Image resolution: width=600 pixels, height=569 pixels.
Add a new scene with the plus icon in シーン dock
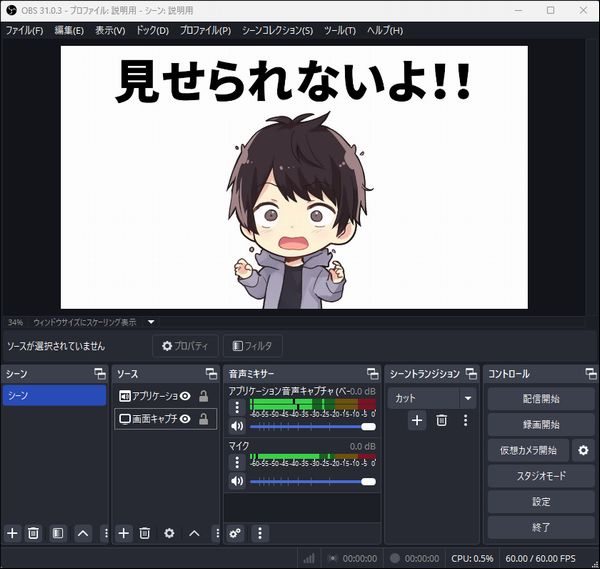point(12,533)
